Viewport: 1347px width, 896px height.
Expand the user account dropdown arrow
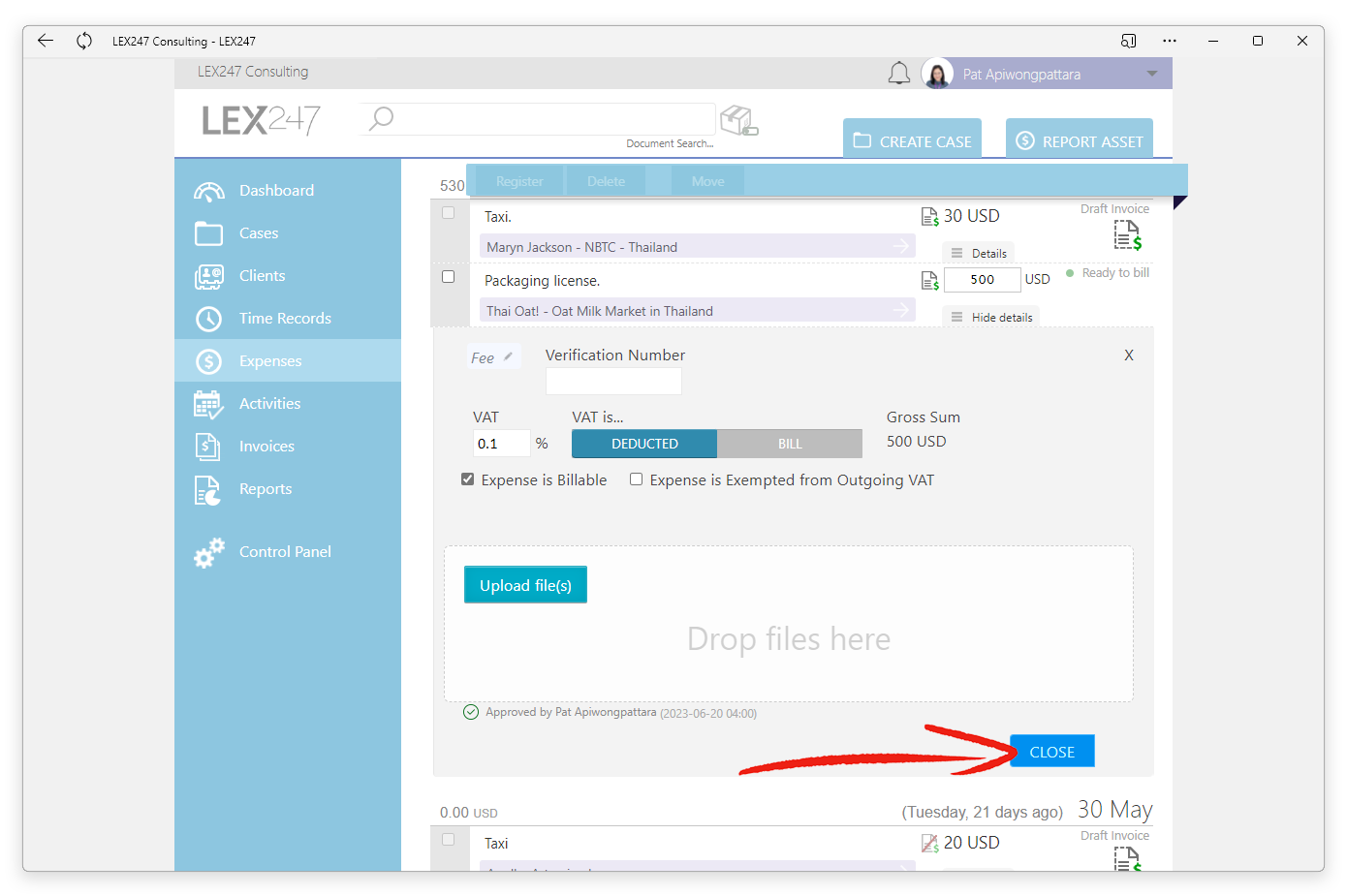click(1152, 74)
